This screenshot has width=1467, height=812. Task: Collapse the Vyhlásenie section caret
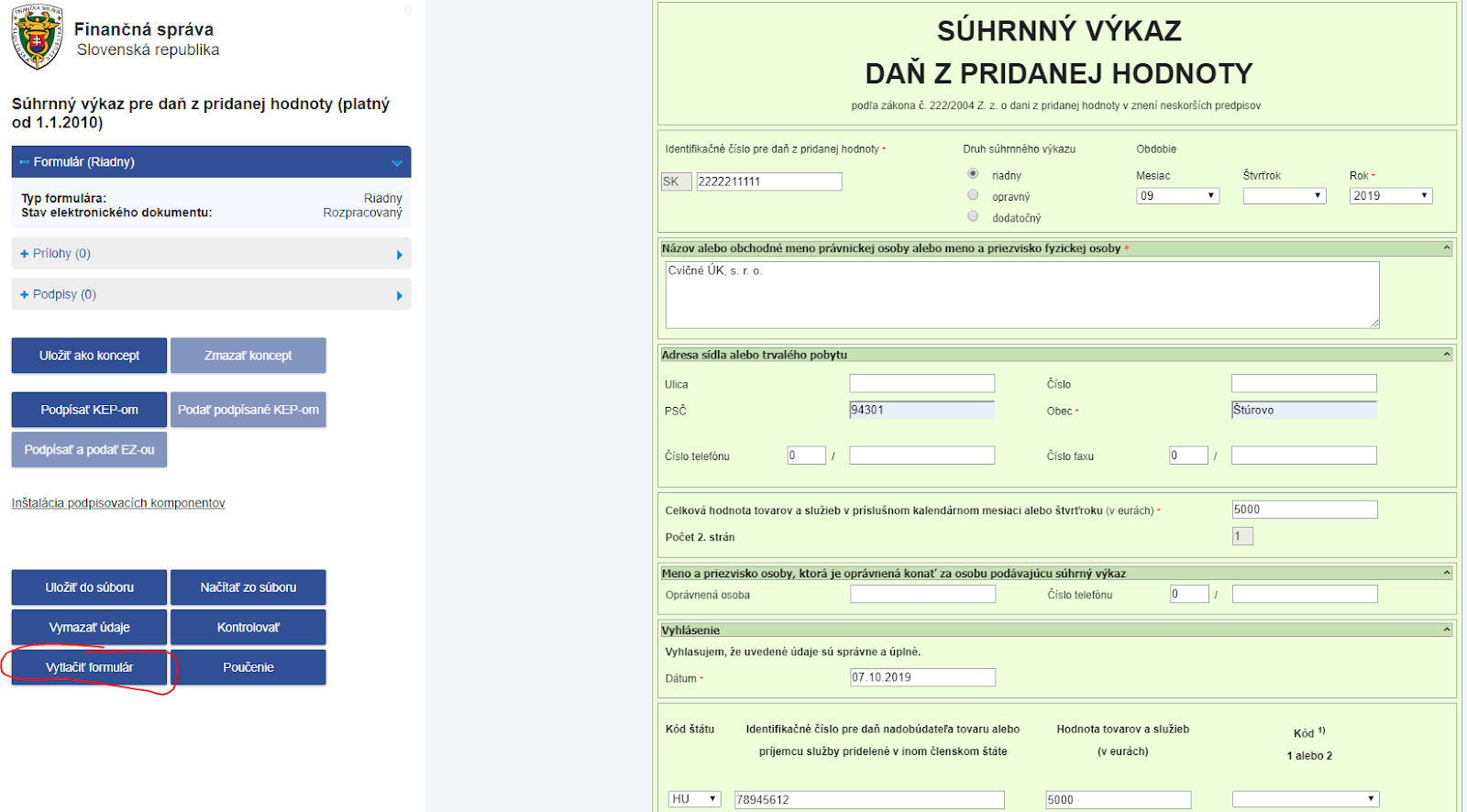1447,630
